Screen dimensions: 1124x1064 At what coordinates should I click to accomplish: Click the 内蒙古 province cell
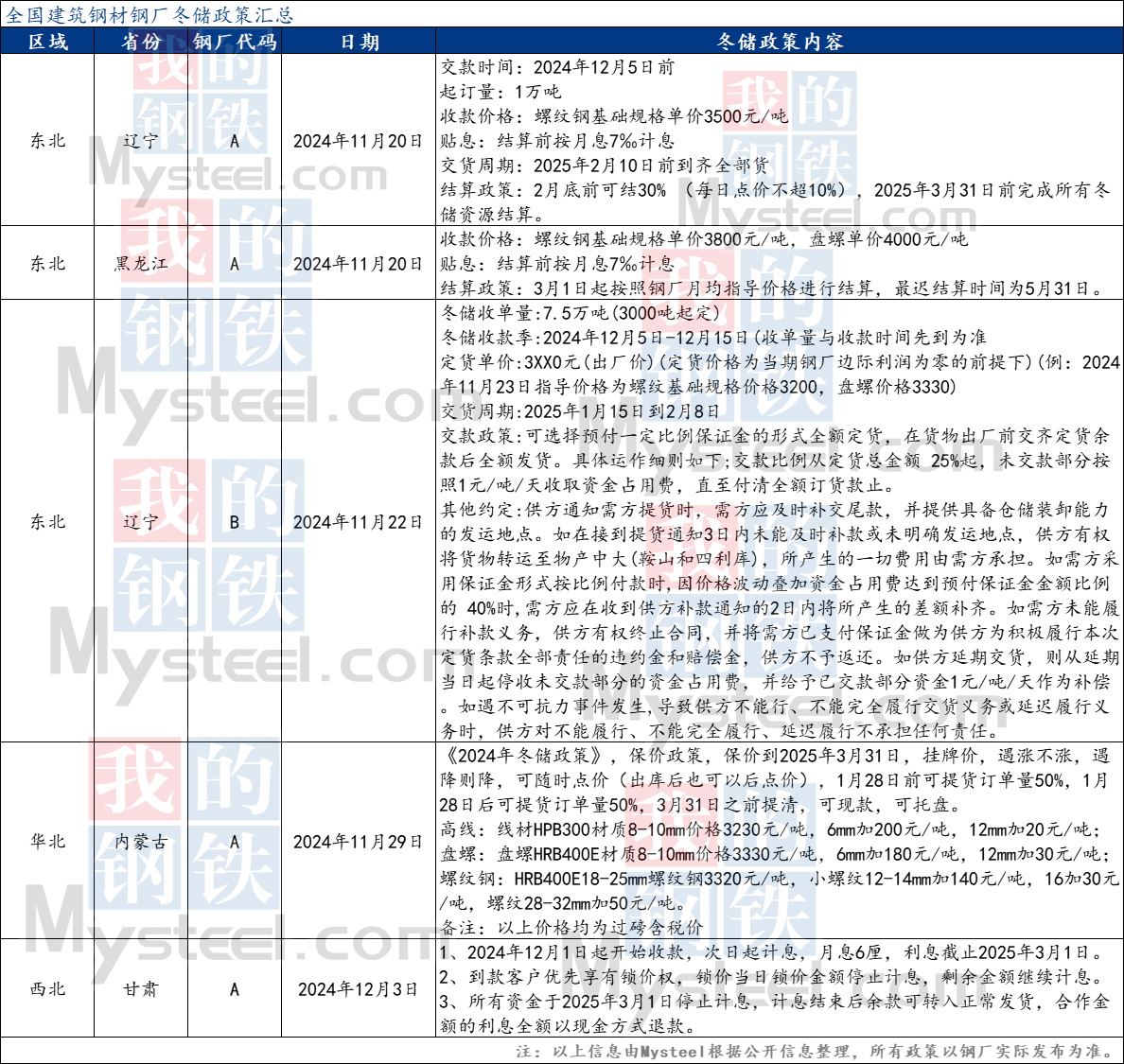click(x=140, y=841)
